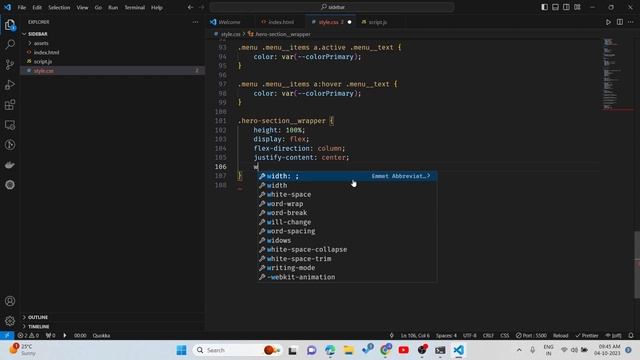The height and width of the screenshot is (360, 640).
Task: Choose 'white-space' from suggestions
Action: coord(347,194)
